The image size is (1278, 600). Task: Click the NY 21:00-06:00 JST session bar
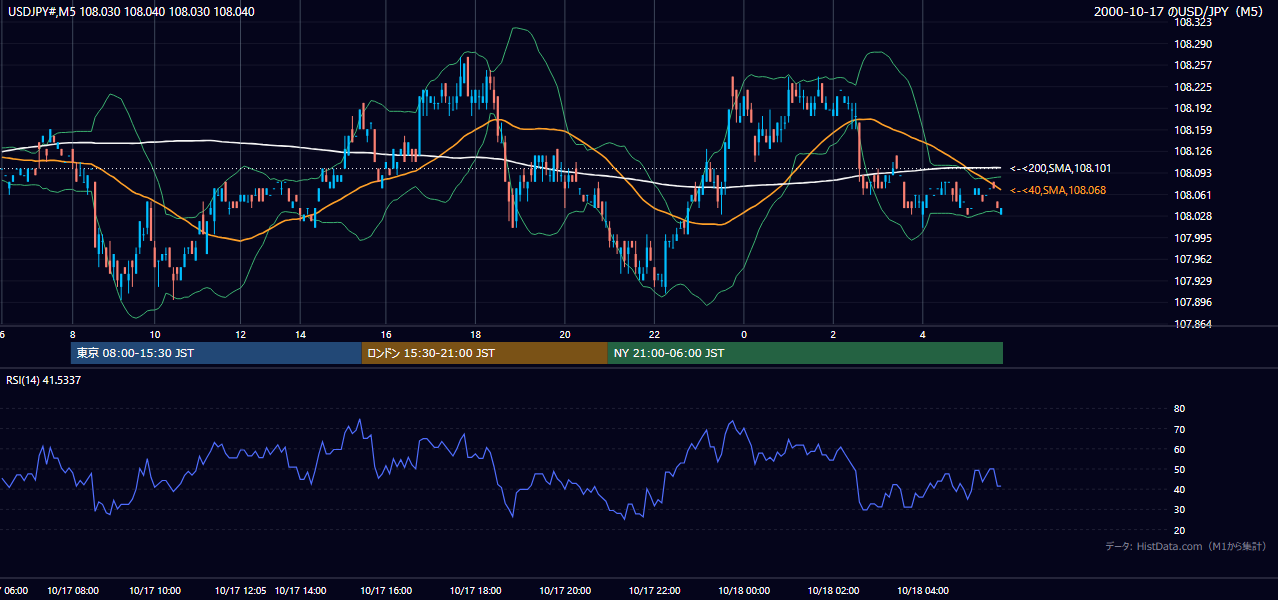805,353
